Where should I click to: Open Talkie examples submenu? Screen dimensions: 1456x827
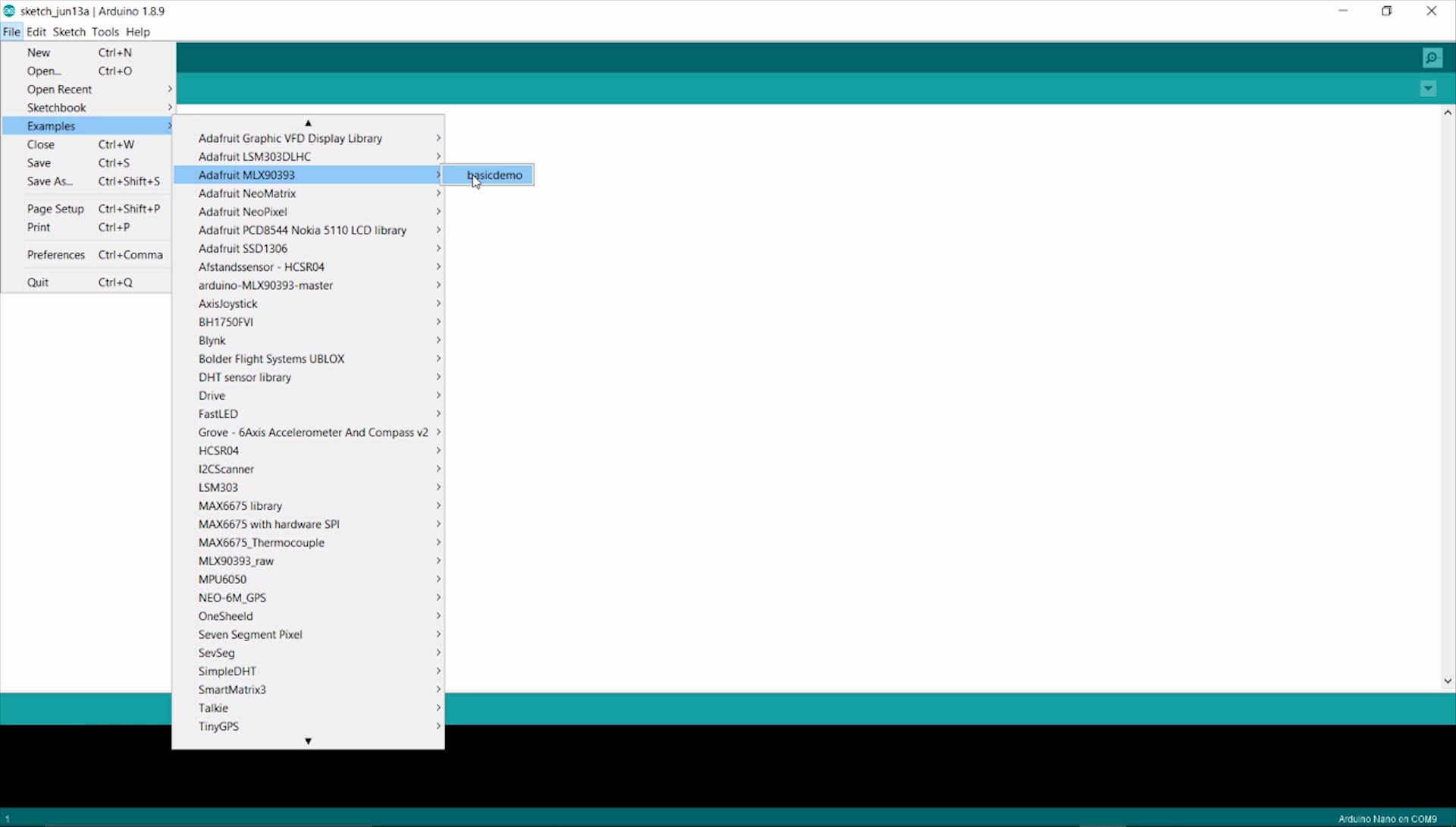(309, 709)
